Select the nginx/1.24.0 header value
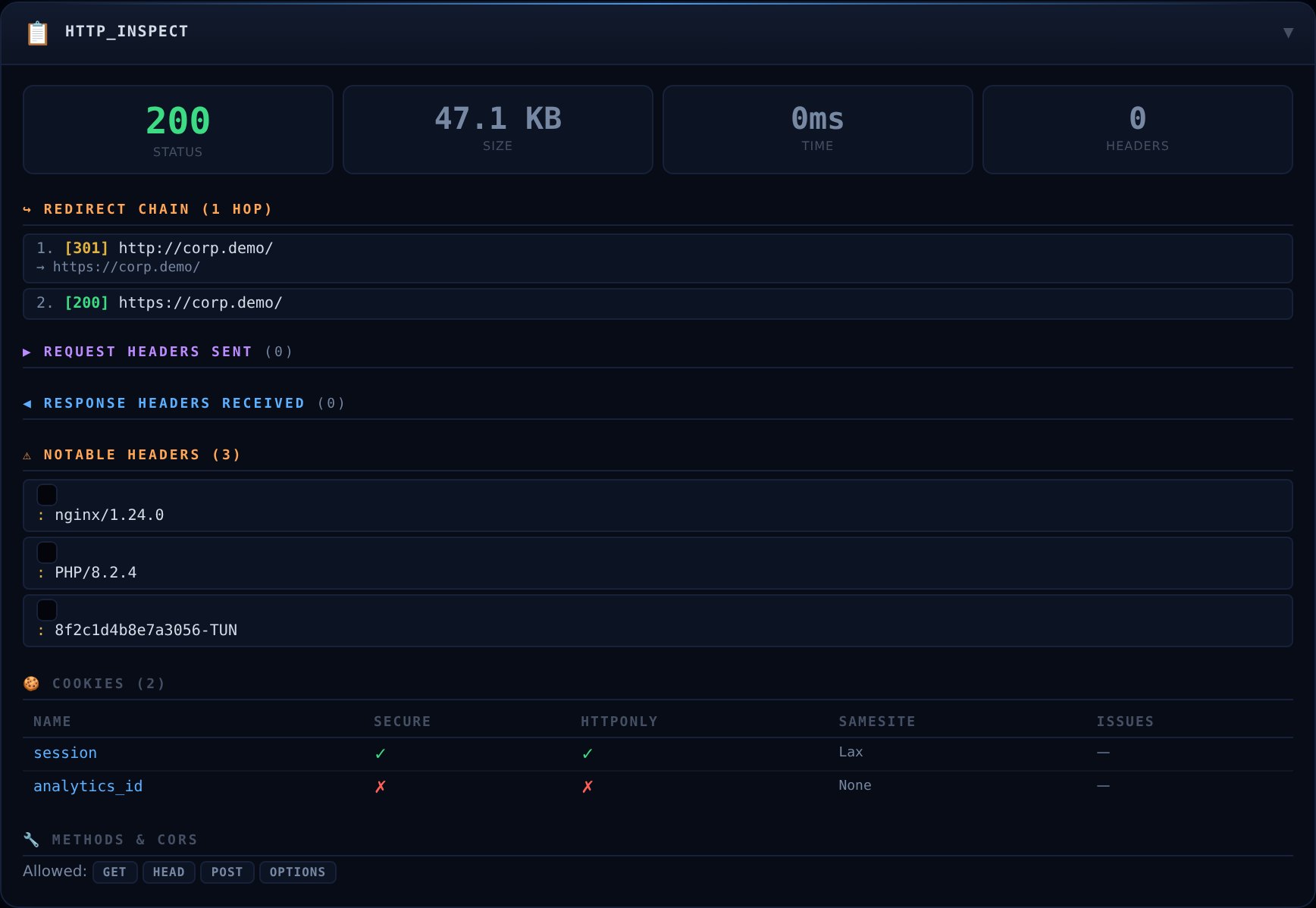 109,515
